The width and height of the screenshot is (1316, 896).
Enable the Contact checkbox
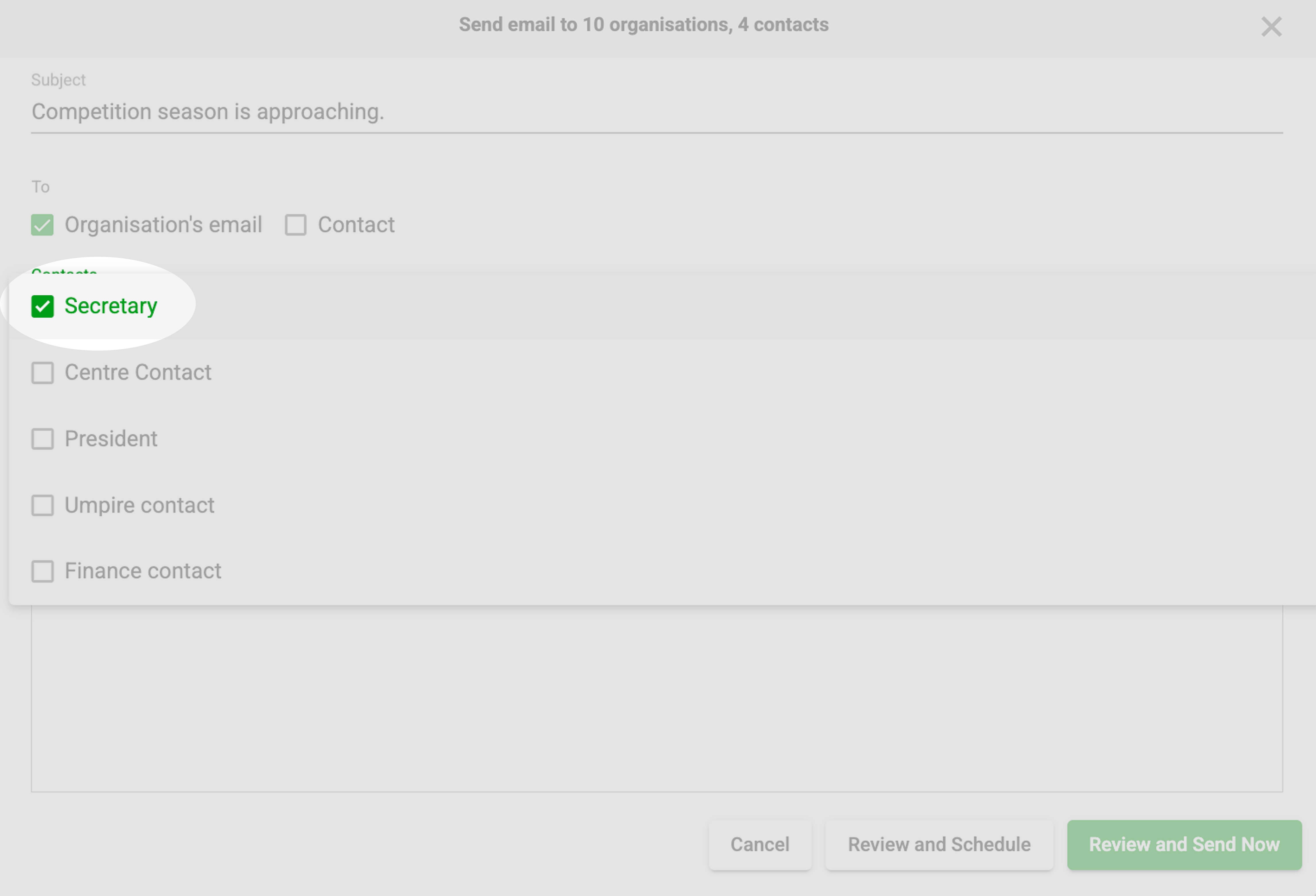click(296, 225)
